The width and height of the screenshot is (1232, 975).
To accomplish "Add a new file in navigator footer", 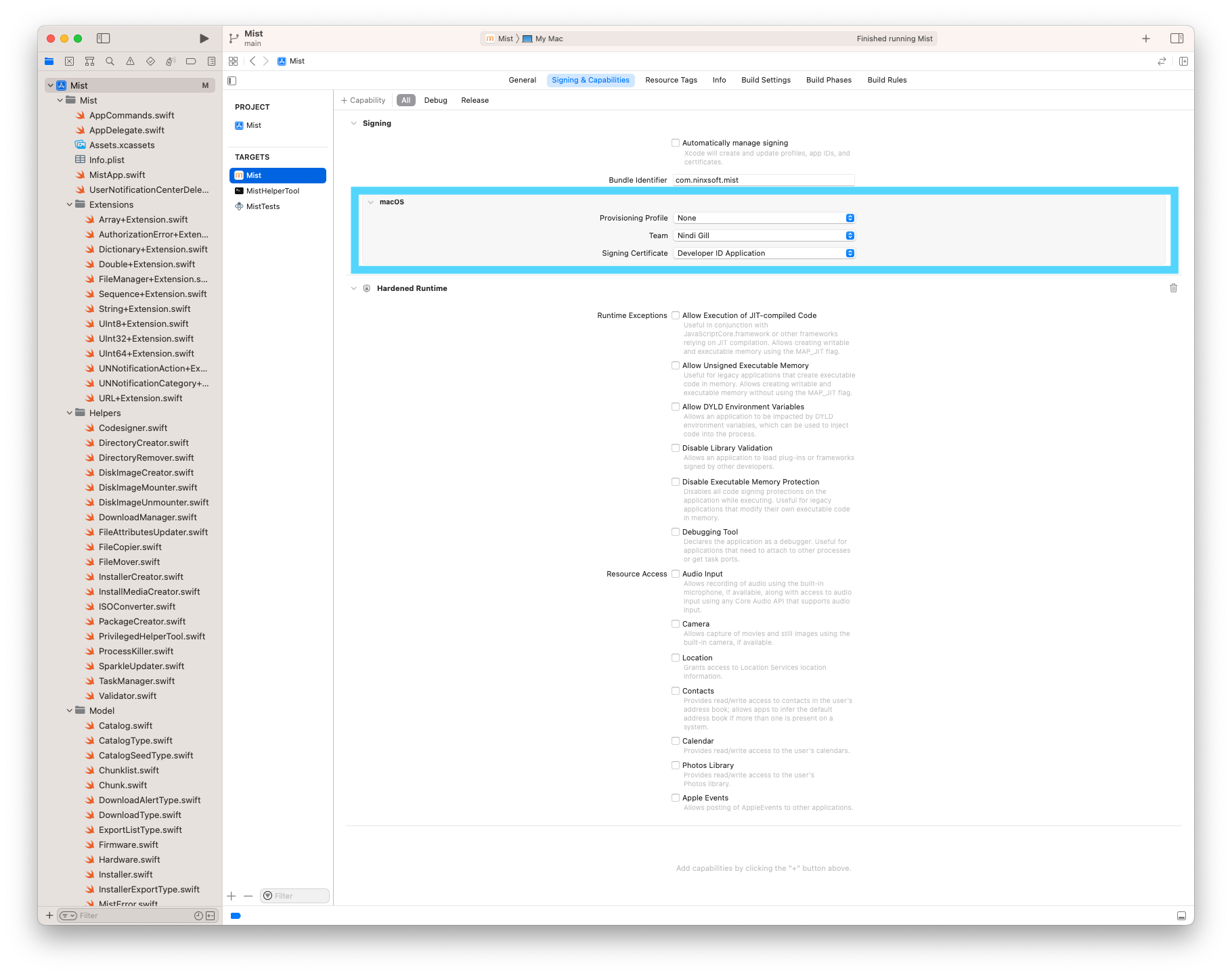I will point(49,915).
